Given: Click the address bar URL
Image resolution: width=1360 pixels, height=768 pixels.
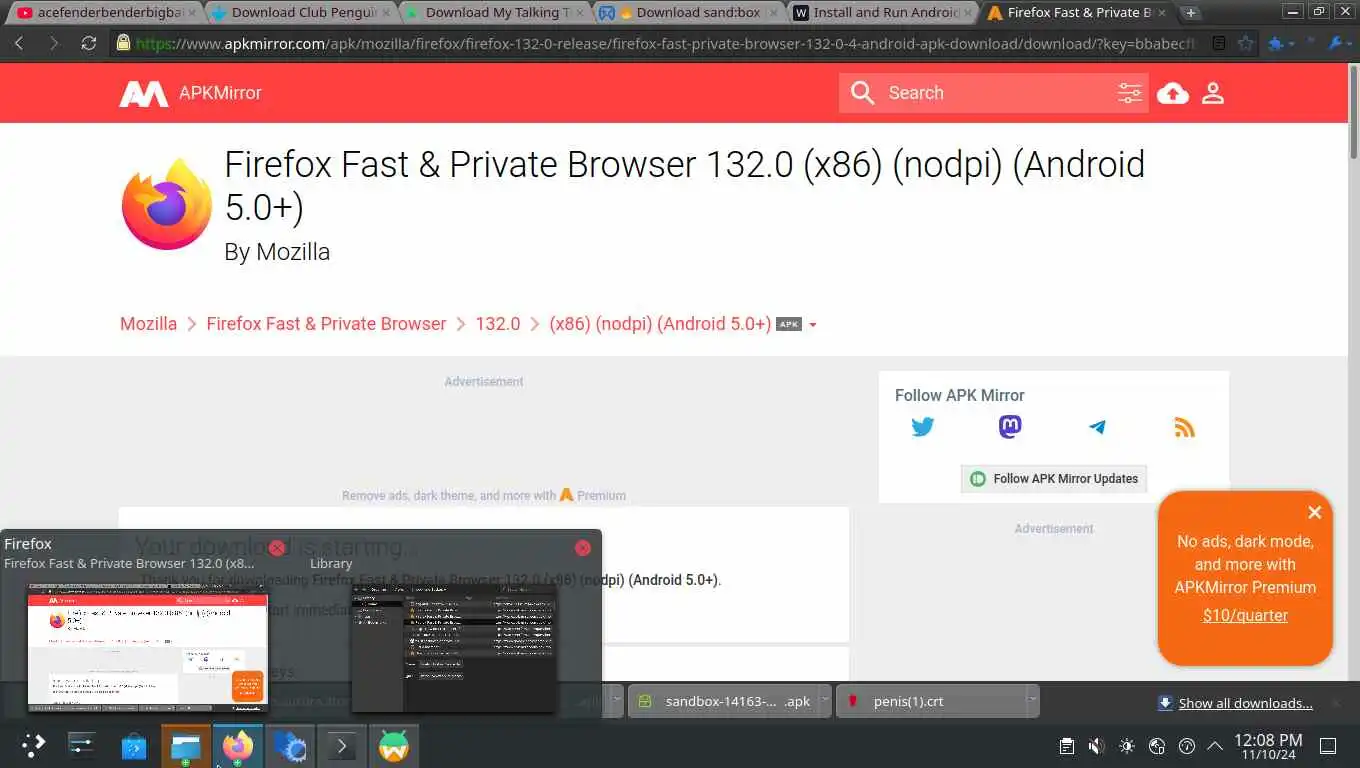Looking at the screenshot, I should (x=665, y=43).
